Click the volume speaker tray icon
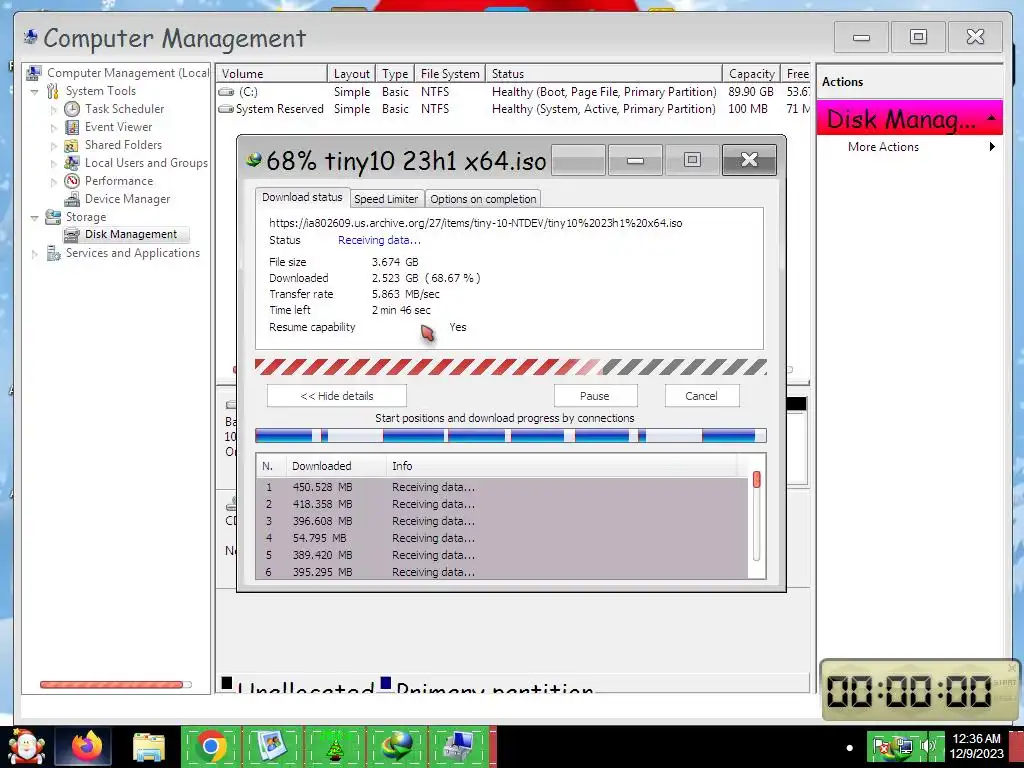The image size is (1024, 768). point(927,746)
